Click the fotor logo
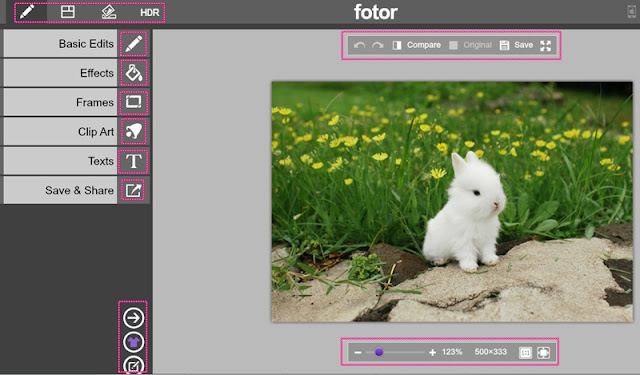The height and width of the screenshot is (375, 640). 376,12
